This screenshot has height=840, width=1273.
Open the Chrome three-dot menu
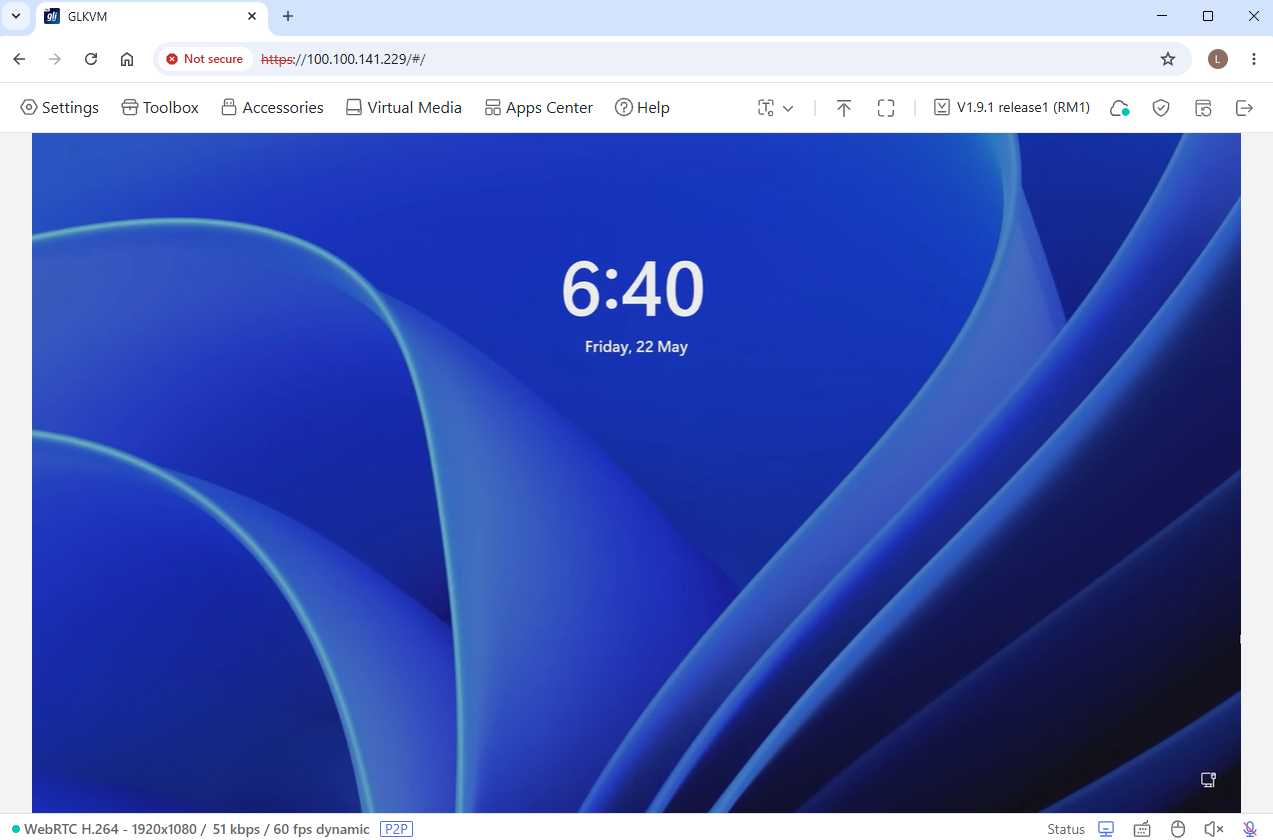1254,59
